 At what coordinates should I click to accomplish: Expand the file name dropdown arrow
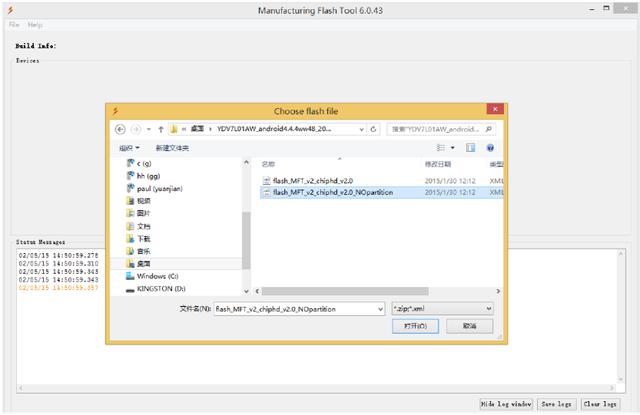pyautogui.click(x=380, y=309)
